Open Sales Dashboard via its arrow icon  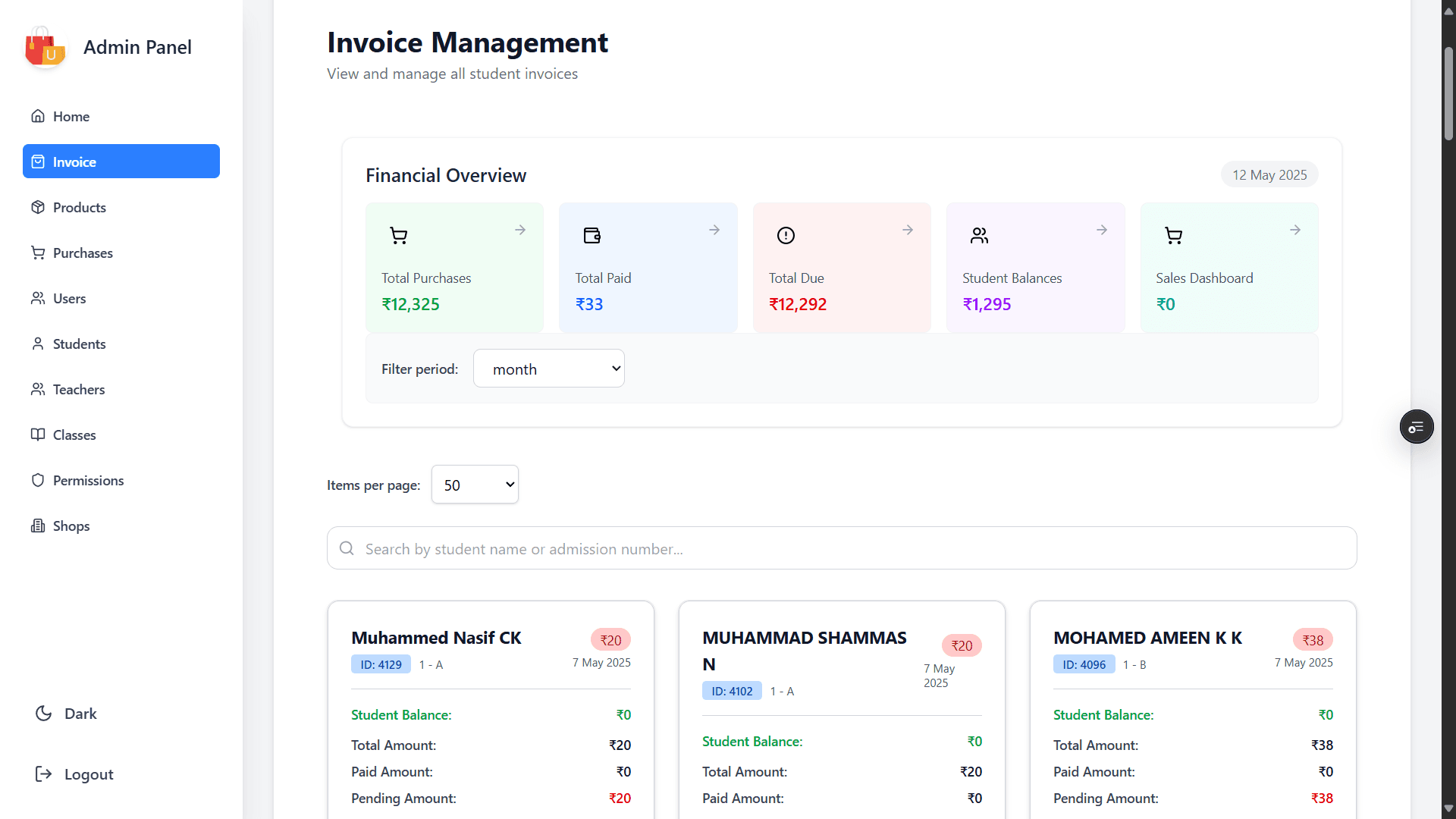(x=1295, y=230)
